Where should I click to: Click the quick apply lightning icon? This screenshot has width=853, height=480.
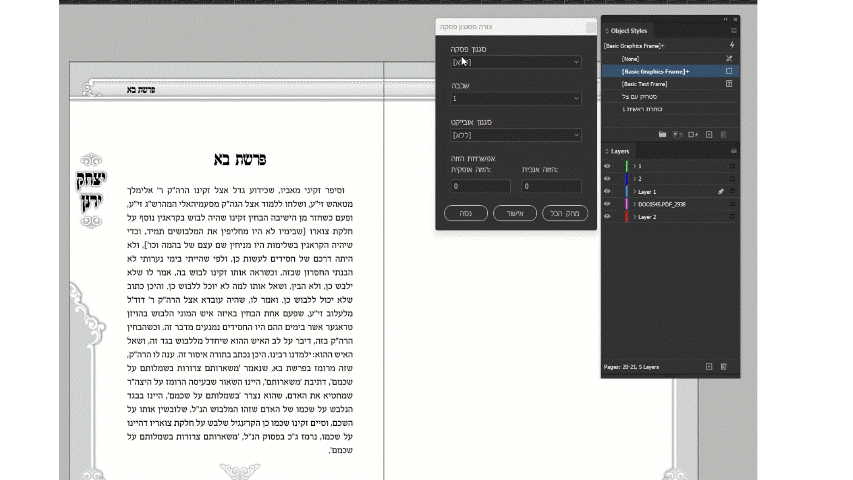(x=732, y=45)
